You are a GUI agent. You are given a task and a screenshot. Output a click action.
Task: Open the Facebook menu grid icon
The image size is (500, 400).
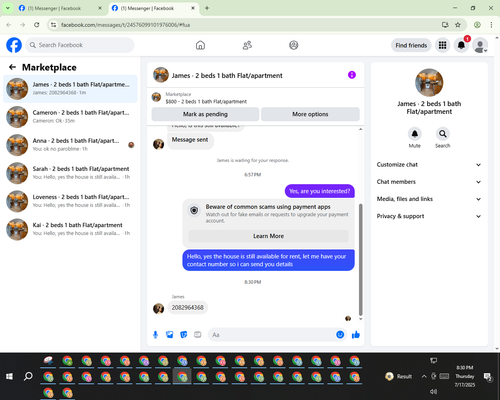tap(442, 45)
